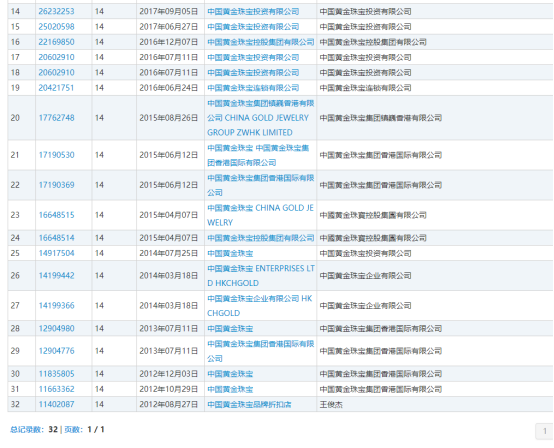Open 中国黄金珠宝企业有限公司 HKCHGOLD link
554x448 pixels.
[260, 306]
